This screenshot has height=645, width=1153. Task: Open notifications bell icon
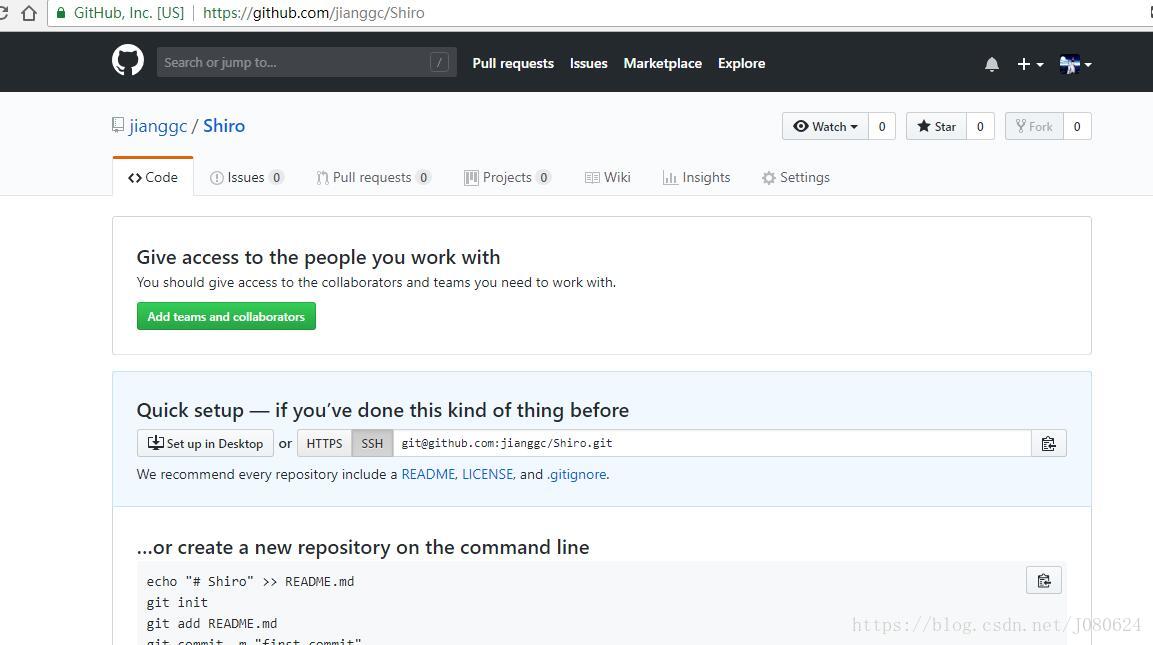tap(992, 64)
